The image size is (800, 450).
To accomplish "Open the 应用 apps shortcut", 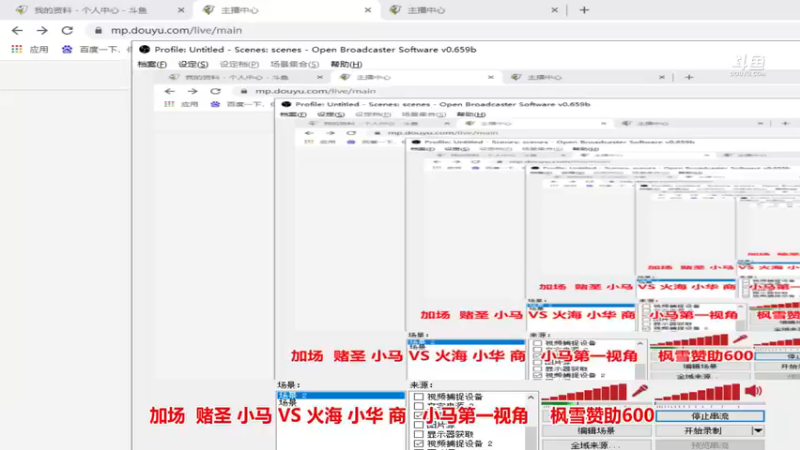I will (30, 49).
